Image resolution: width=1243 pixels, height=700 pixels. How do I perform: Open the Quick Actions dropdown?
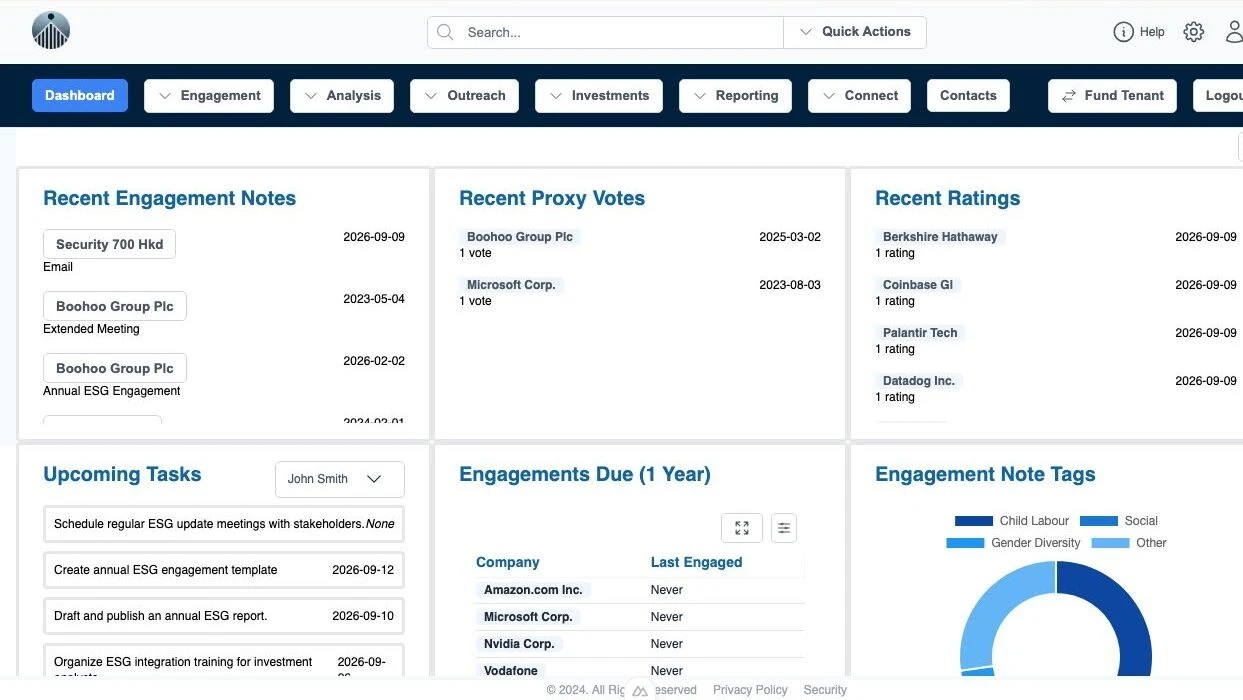(x=855, y=32)
